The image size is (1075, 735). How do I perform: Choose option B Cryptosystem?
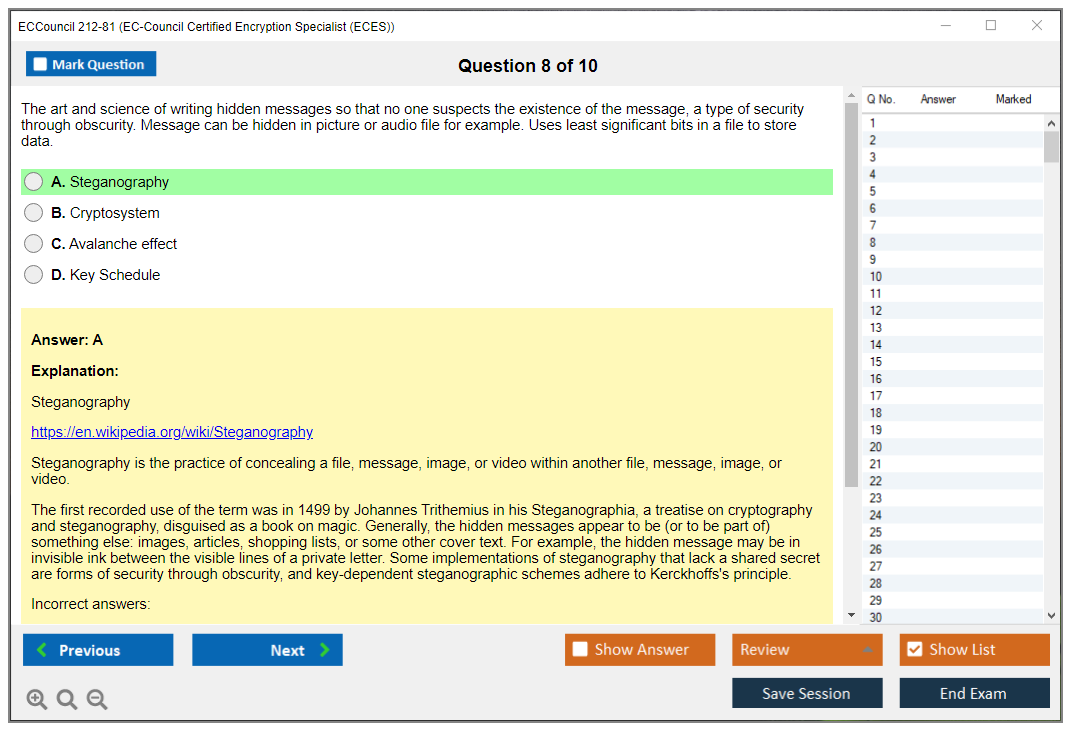coord(34,213)
